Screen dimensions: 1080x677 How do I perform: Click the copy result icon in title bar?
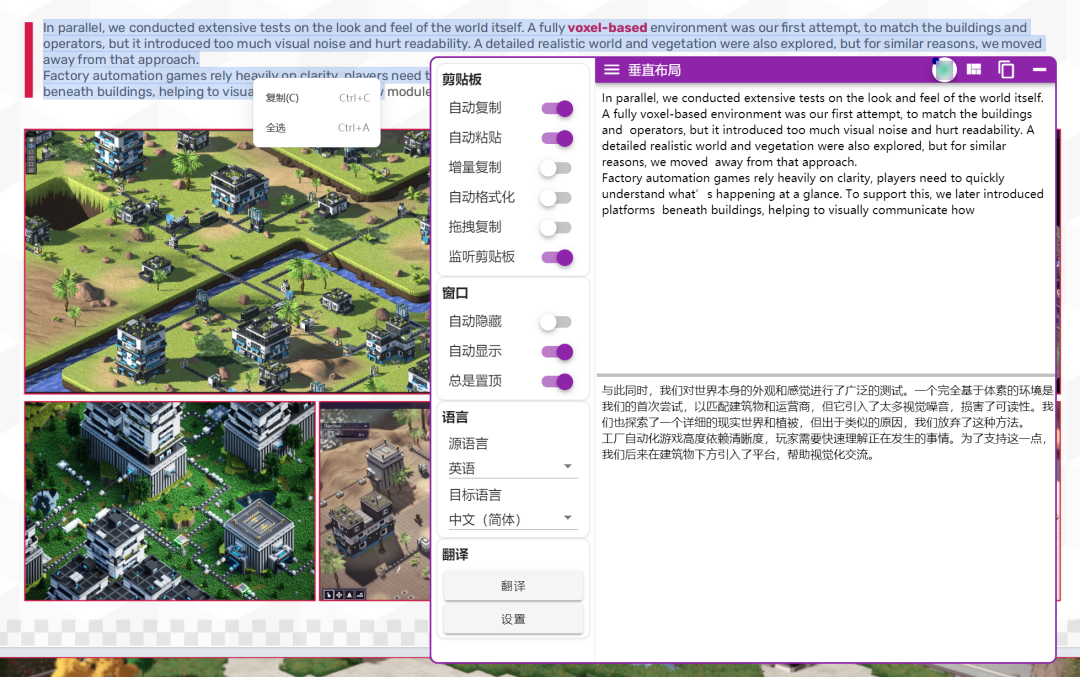1006,70
